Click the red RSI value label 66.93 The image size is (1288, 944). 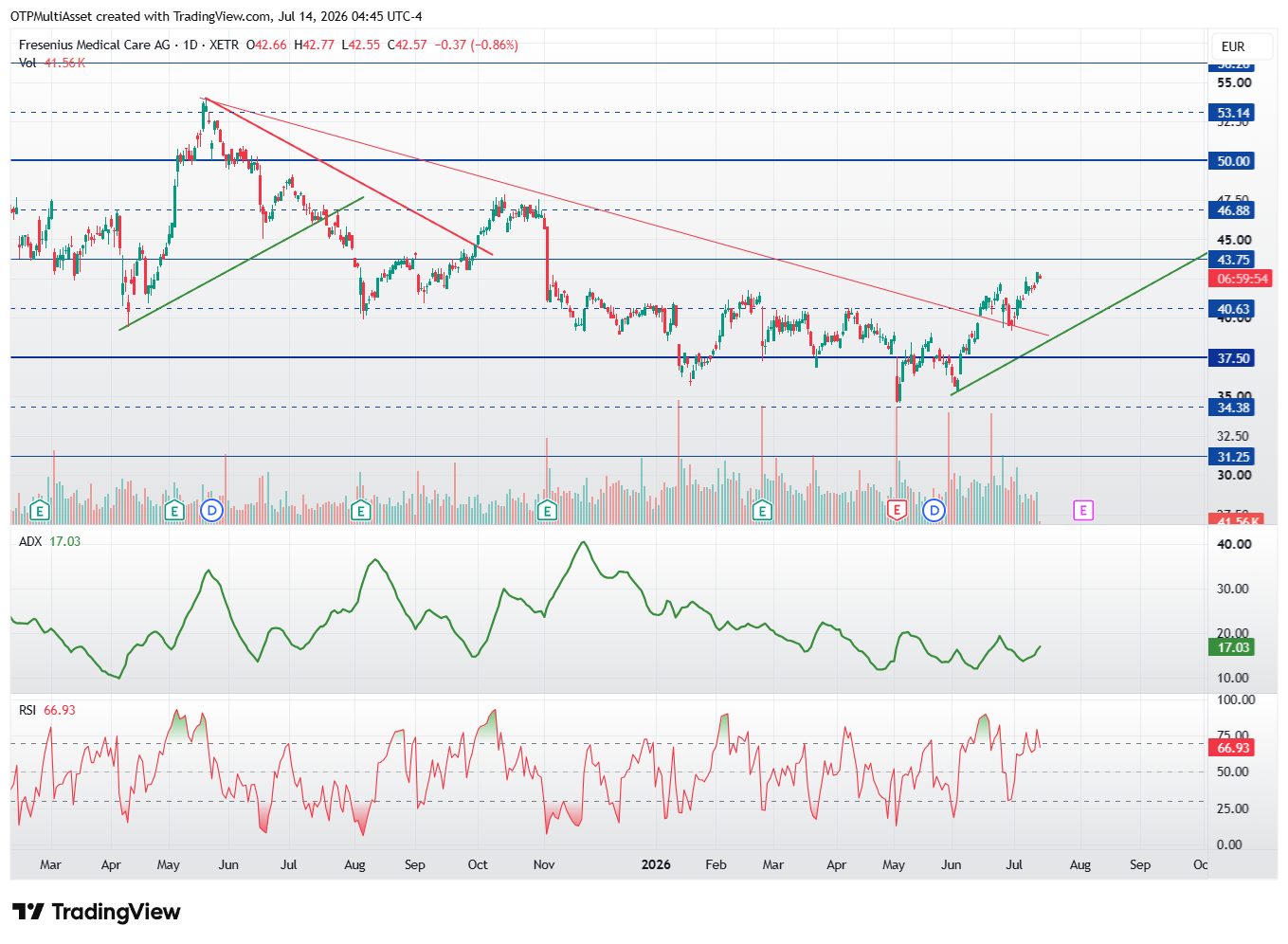(1232, 748)
